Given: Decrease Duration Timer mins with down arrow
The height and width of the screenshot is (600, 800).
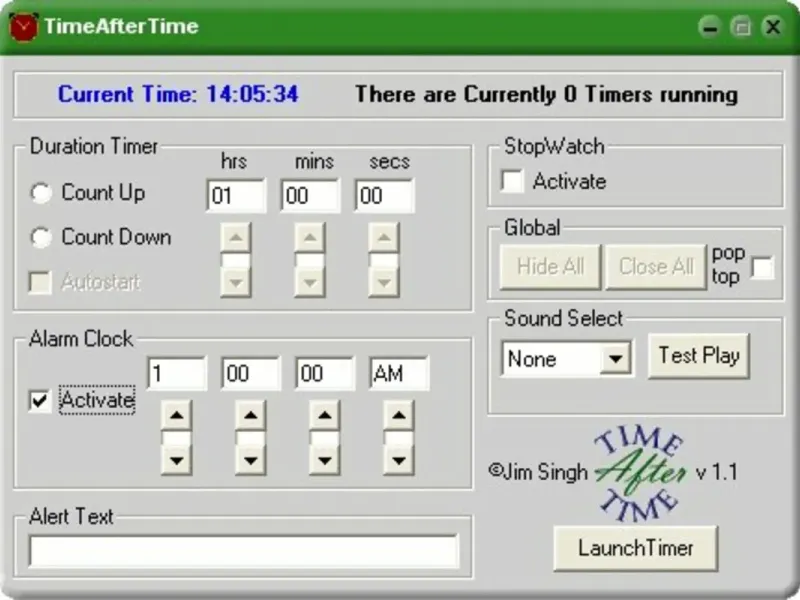Looking at the screenshot, I should point(310,282).
